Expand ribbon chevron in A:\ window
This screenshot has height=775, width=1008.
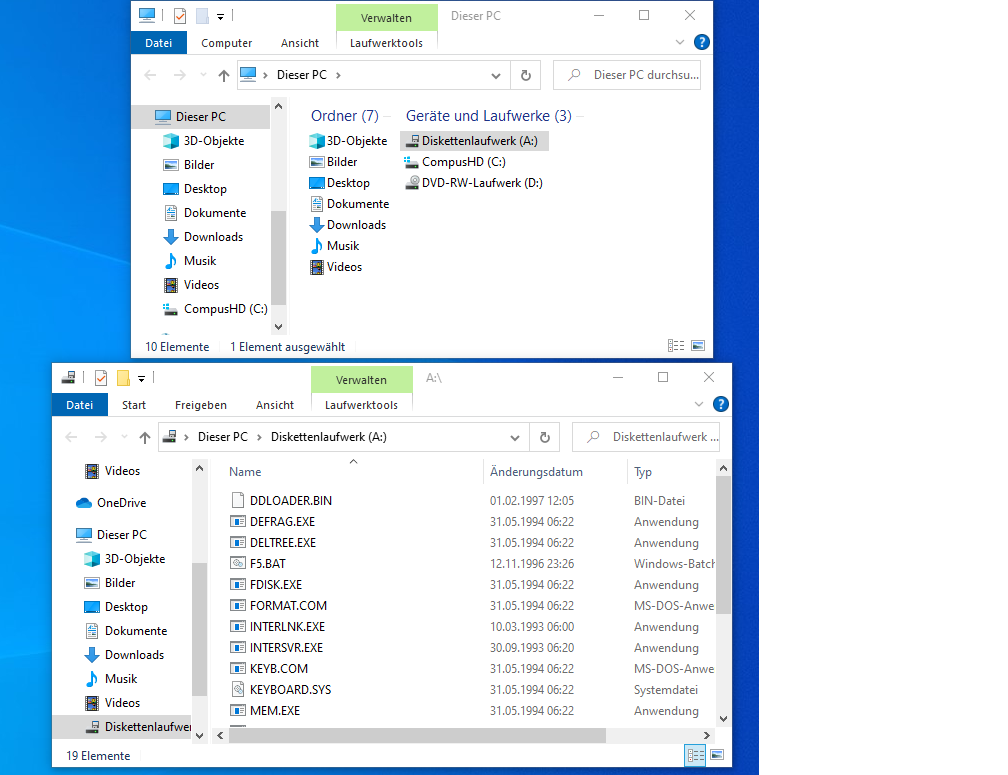pyautogui.click(x=699, y=404)
